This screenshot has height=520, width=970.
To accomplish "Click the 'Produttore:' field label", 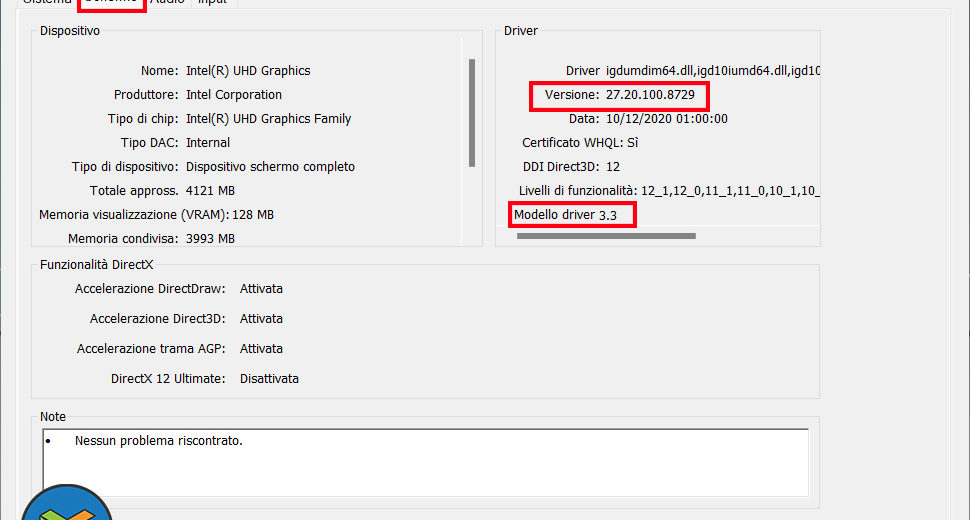I will [x=146, y=95].
